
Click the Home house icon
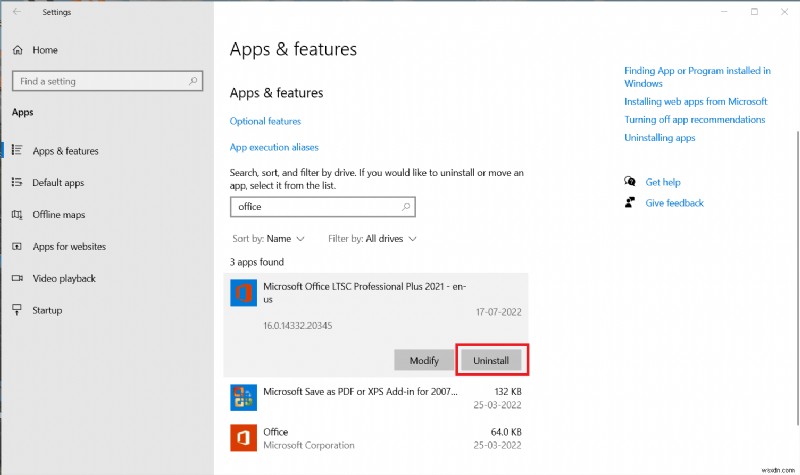click(17, 50)
